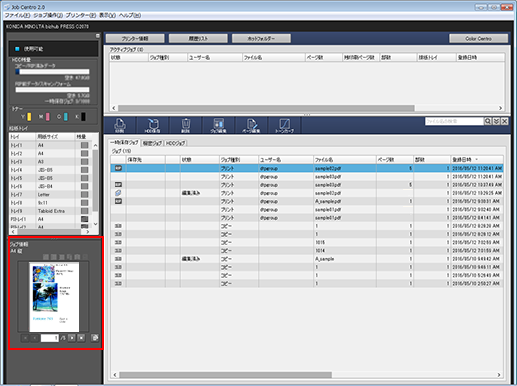Jump to the last preview page
This screenshot has width=517, height=386.
tap(81, 338)
